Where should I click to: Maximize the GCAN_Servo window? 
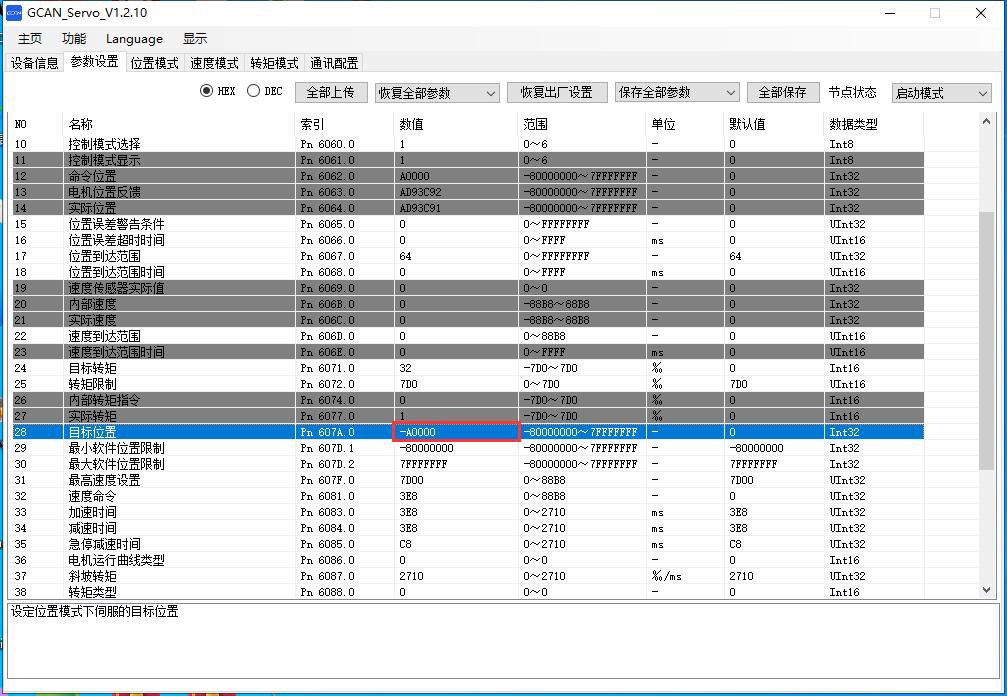click(x=935, y=13)
